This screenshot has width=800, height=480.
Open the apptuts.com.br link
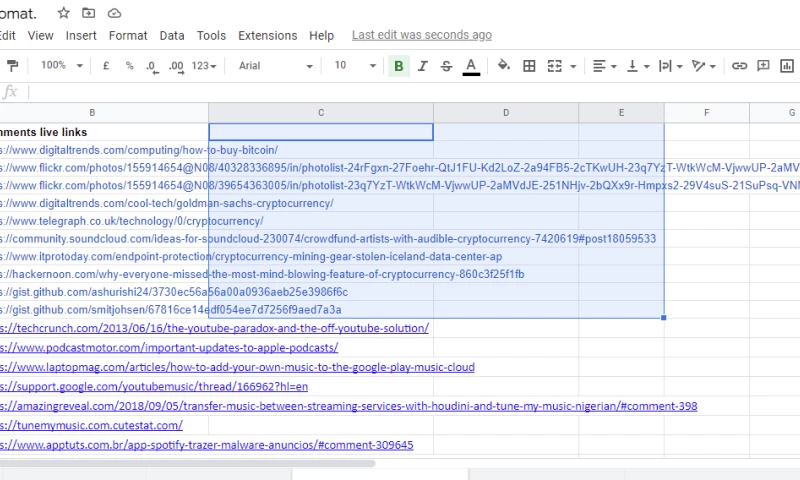(207, 445)
